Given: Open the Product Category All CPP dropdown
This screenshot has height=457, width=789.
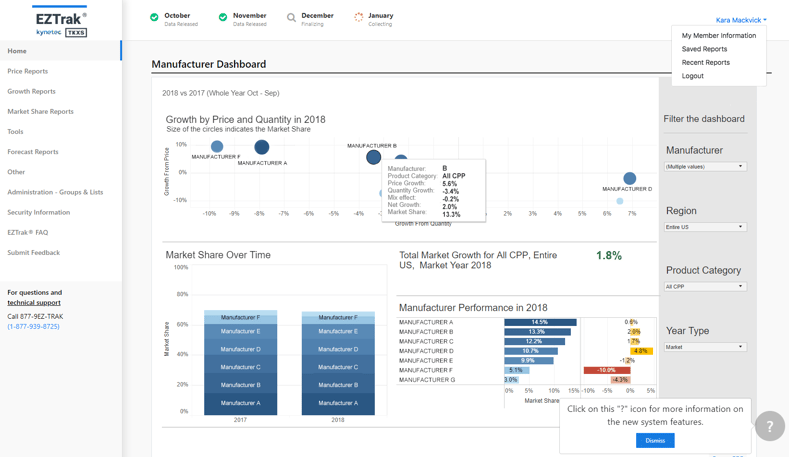Looking at the screenshot, I should coord(705,286).
